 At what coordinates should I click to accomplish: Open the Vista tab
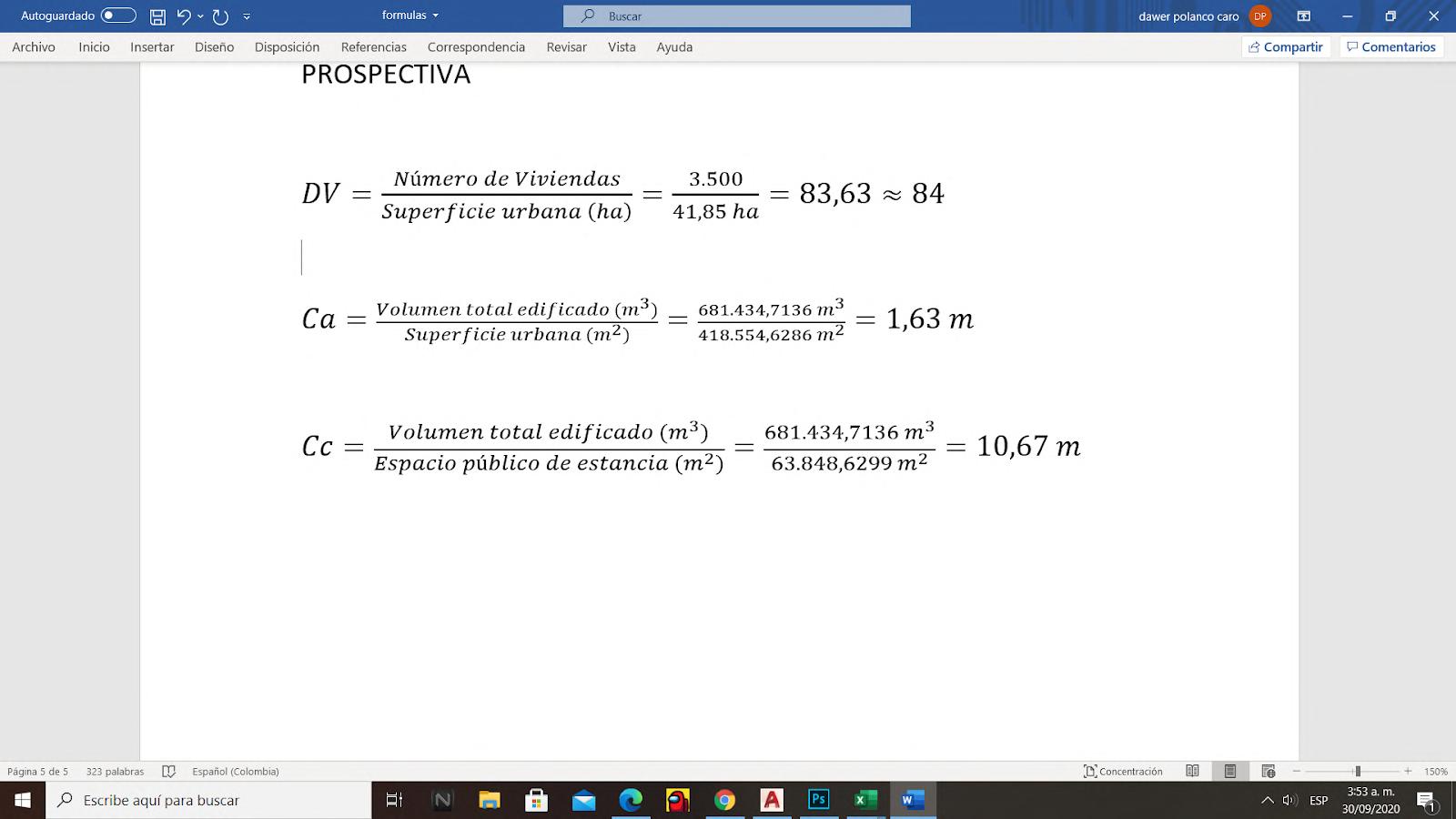[x=622, y=47]
